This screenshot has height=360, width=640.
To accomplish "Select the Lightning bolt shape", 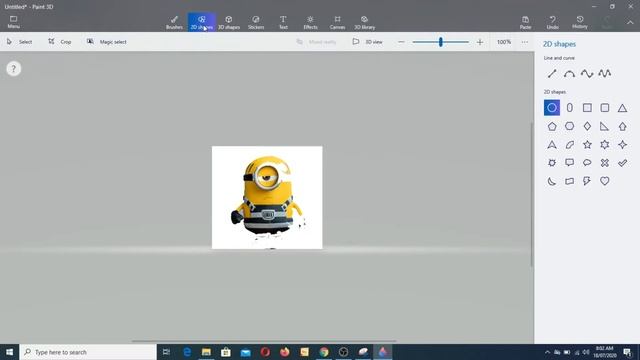I will click(587, 181).
